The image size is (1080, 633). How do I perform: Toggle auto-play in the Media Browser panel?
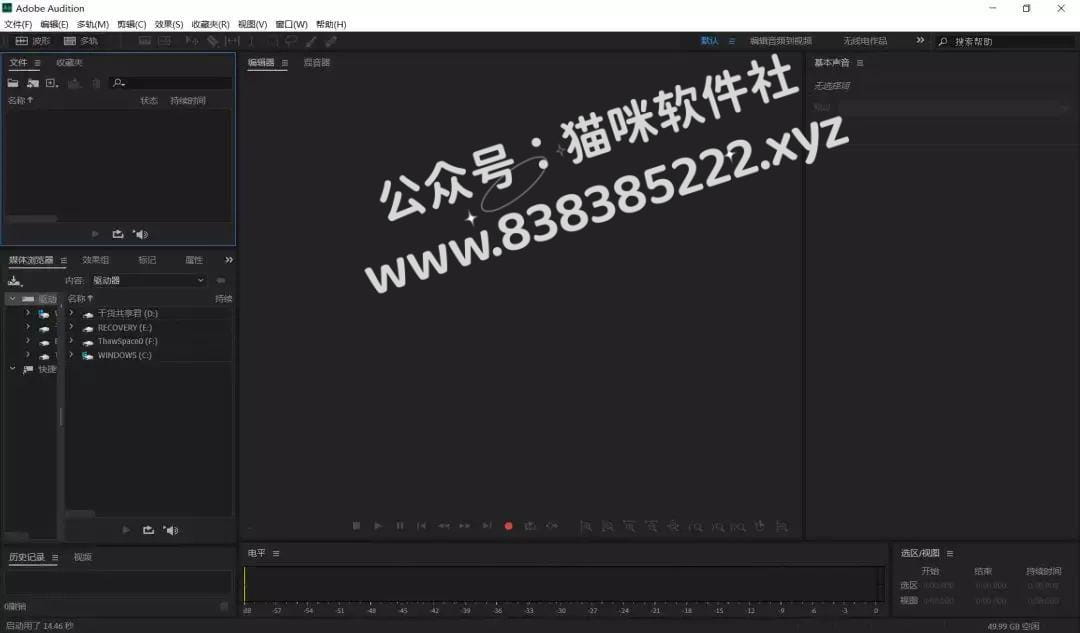click(x=171, y=530)
